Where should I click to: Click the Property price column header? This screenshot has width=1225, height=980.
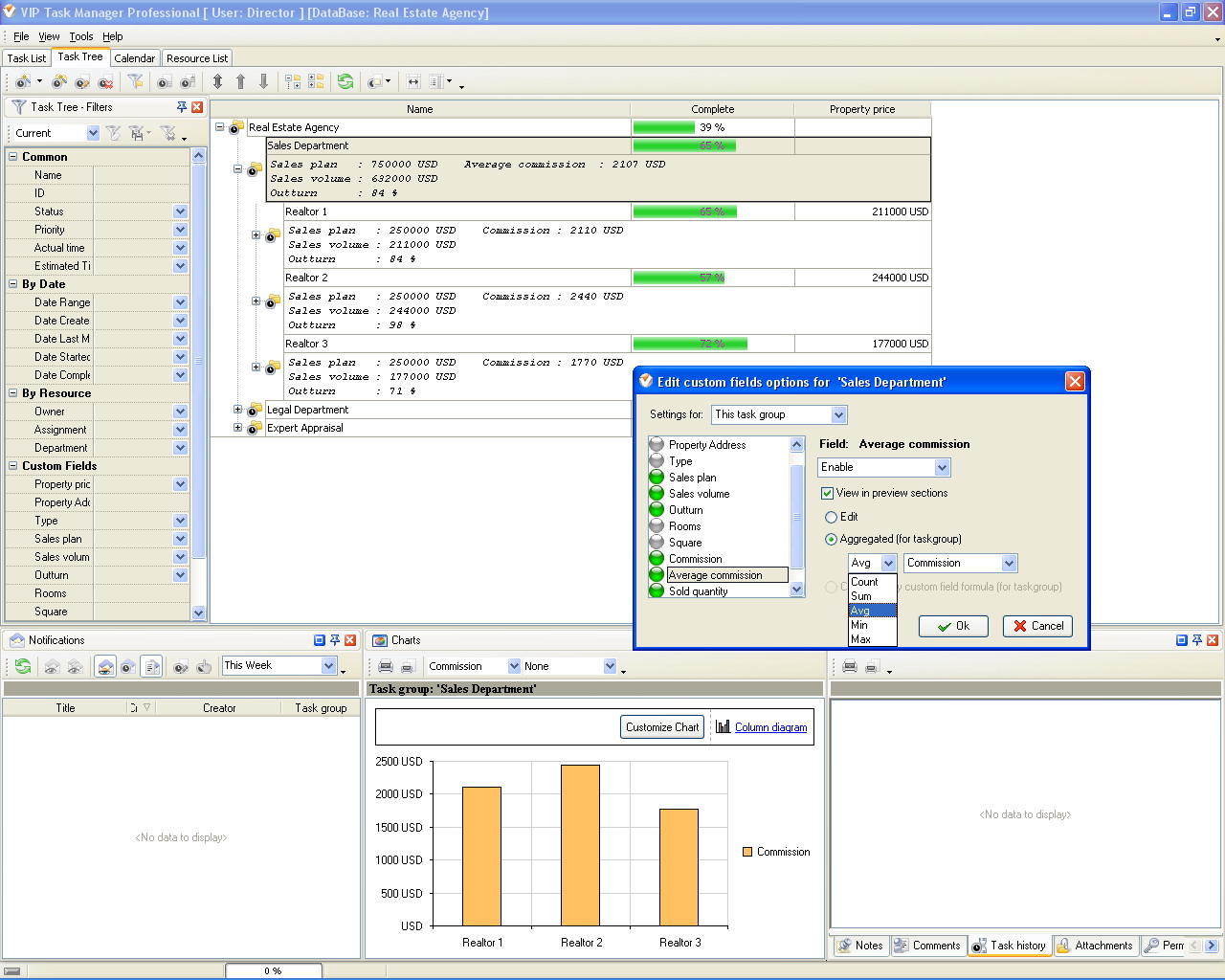pos(862,109)
